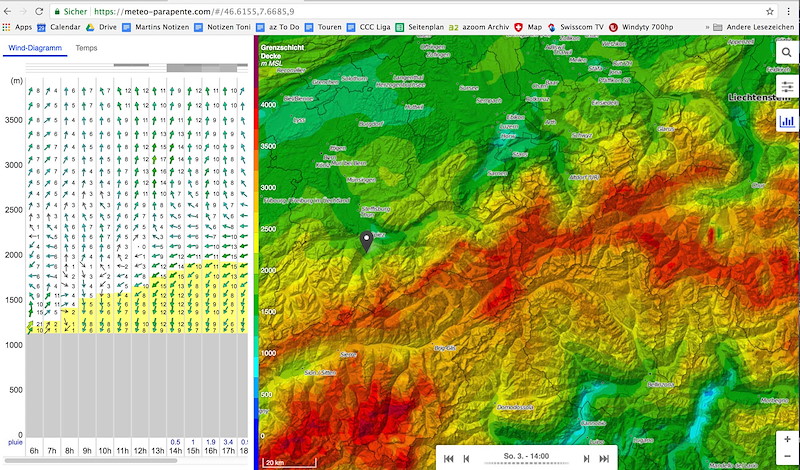
Task: Jump to the next day with the fast-forward button
Action: click(x=604, y=458)
